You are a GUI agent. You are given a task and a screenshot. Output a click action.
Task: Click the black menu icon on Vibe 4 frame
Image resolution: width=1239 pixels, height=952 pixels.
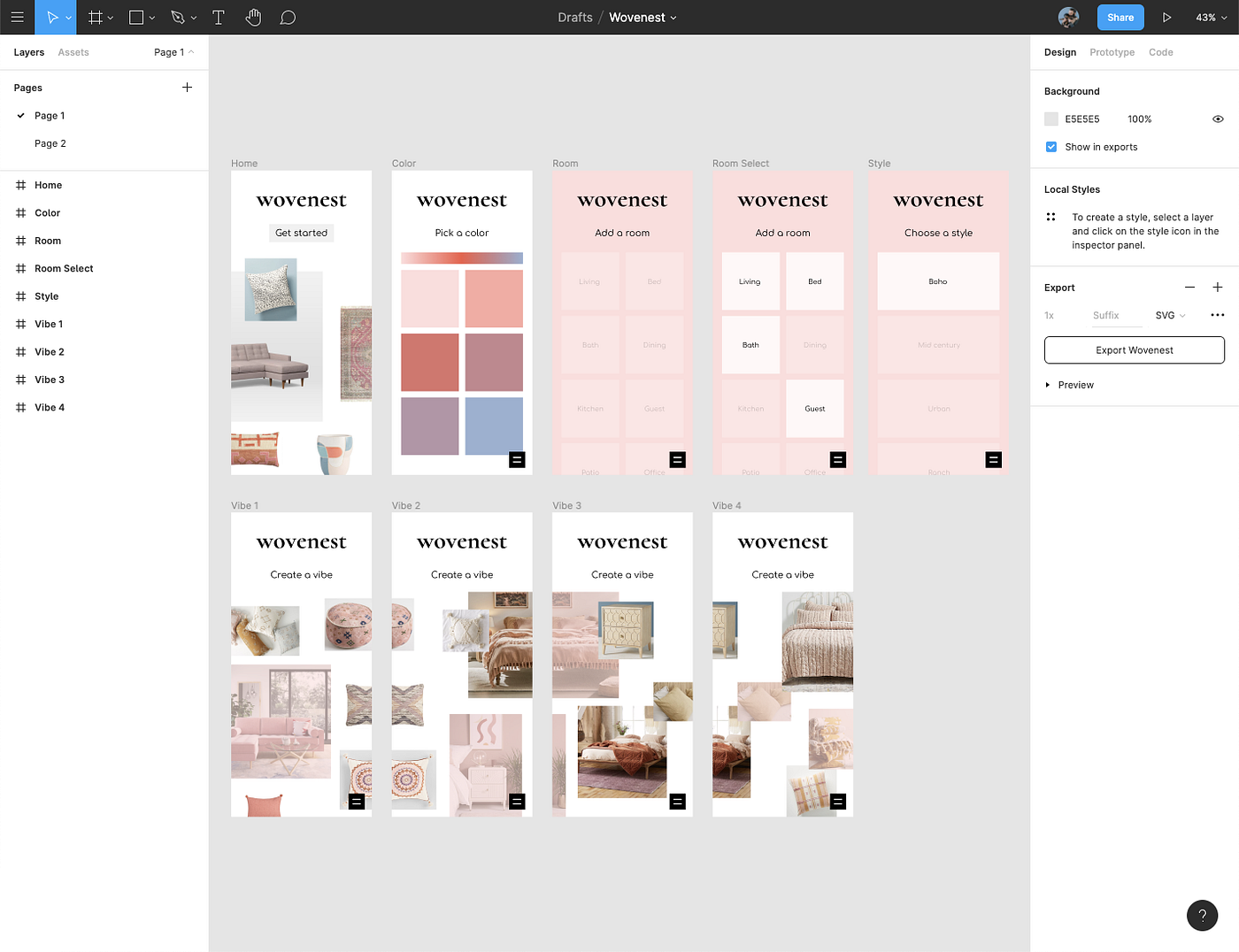tap(838, 802)
